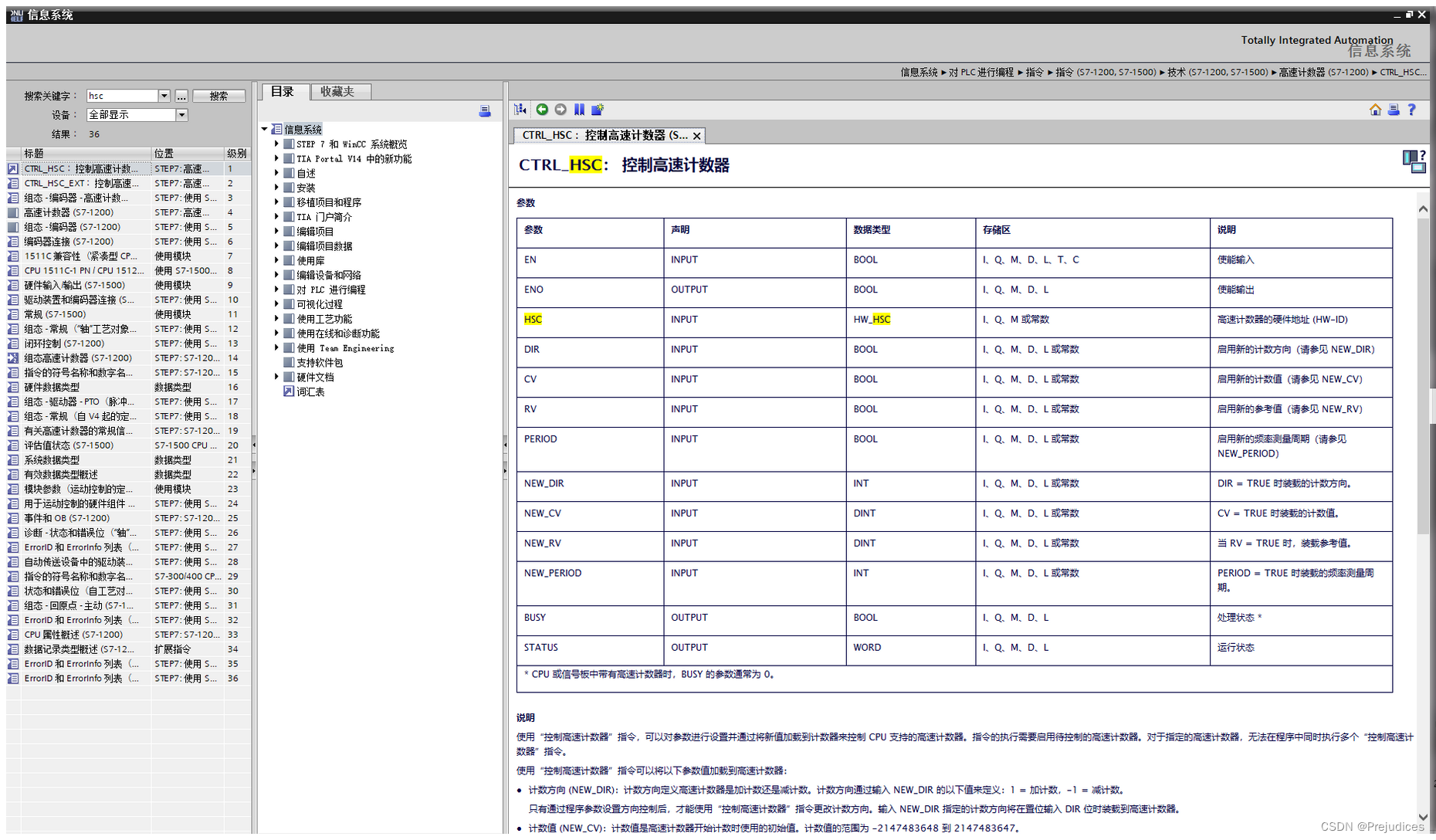
Task: Click the 技术 (S7-1200, S7-1500) breadcrumb
Action: point(1218,72)
